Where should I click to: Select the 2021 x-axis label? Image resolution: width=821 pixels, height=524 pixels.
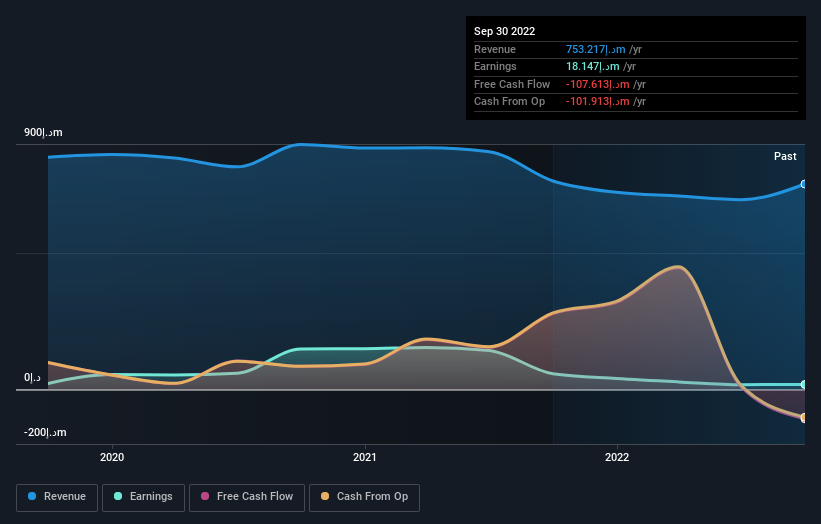tap(364, 457)
